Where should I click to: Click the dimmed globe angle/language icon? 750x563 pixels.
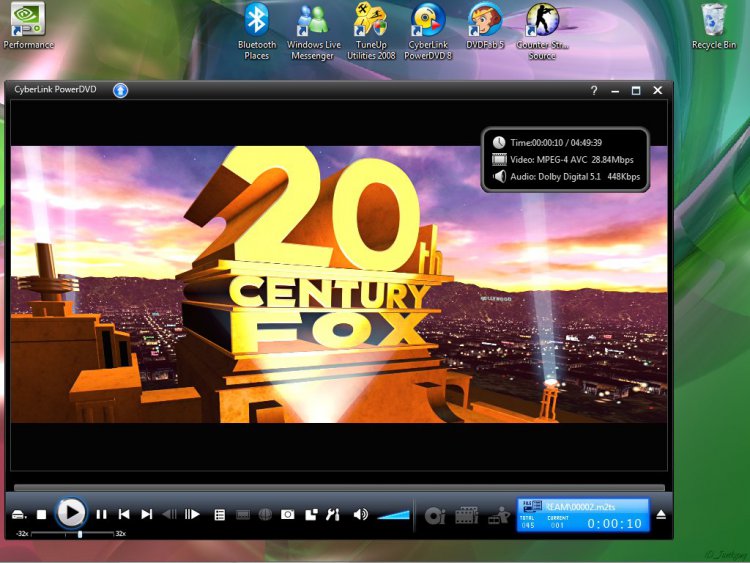coord(265,514)
